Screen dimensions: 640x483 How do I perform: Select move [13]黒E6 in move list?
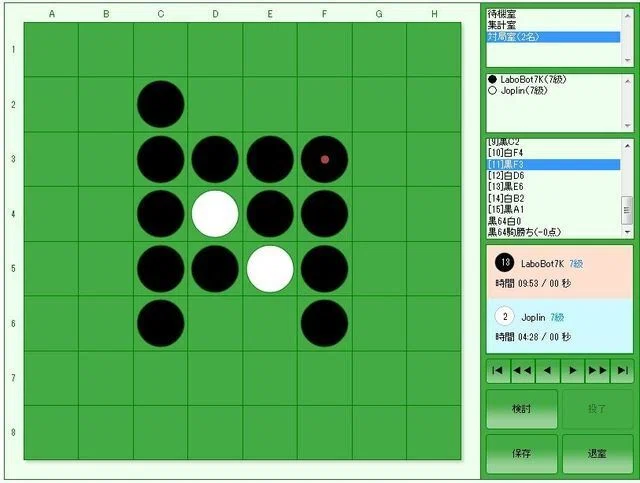click(553, 187)
